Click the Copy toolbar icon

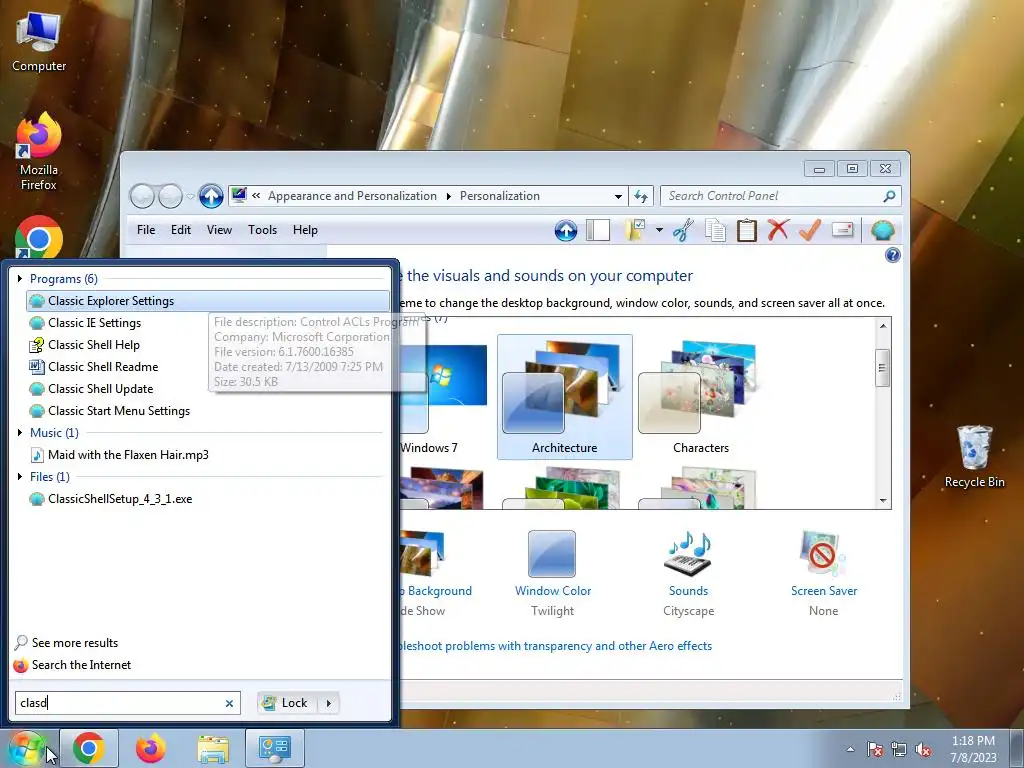pos(715,230)
